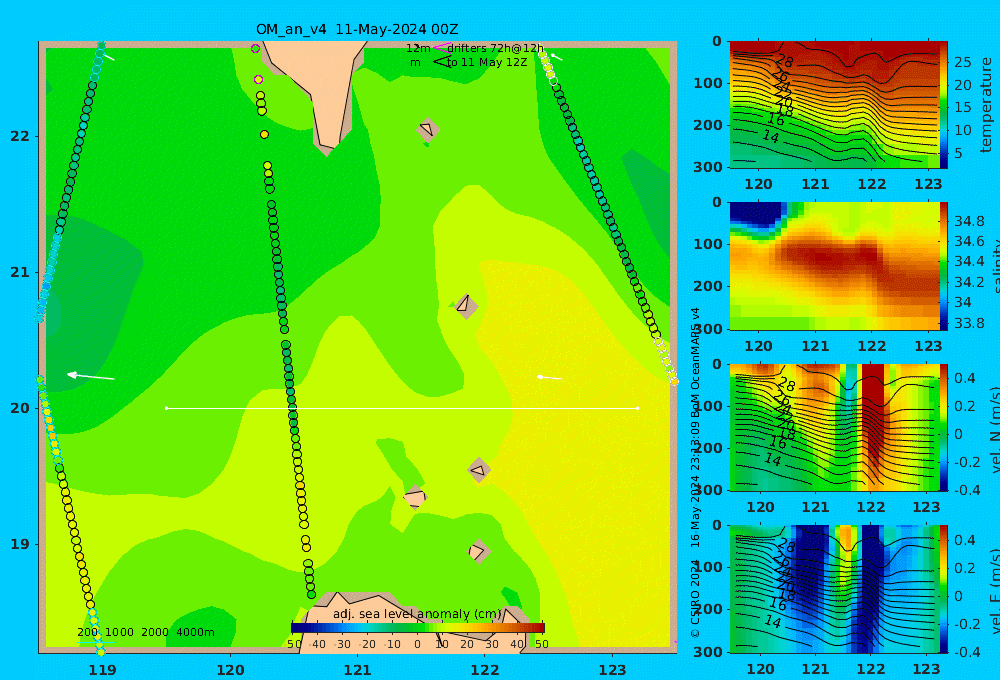
Task: Click the "vel. N (m/s)" axis label
Action: 996,429
